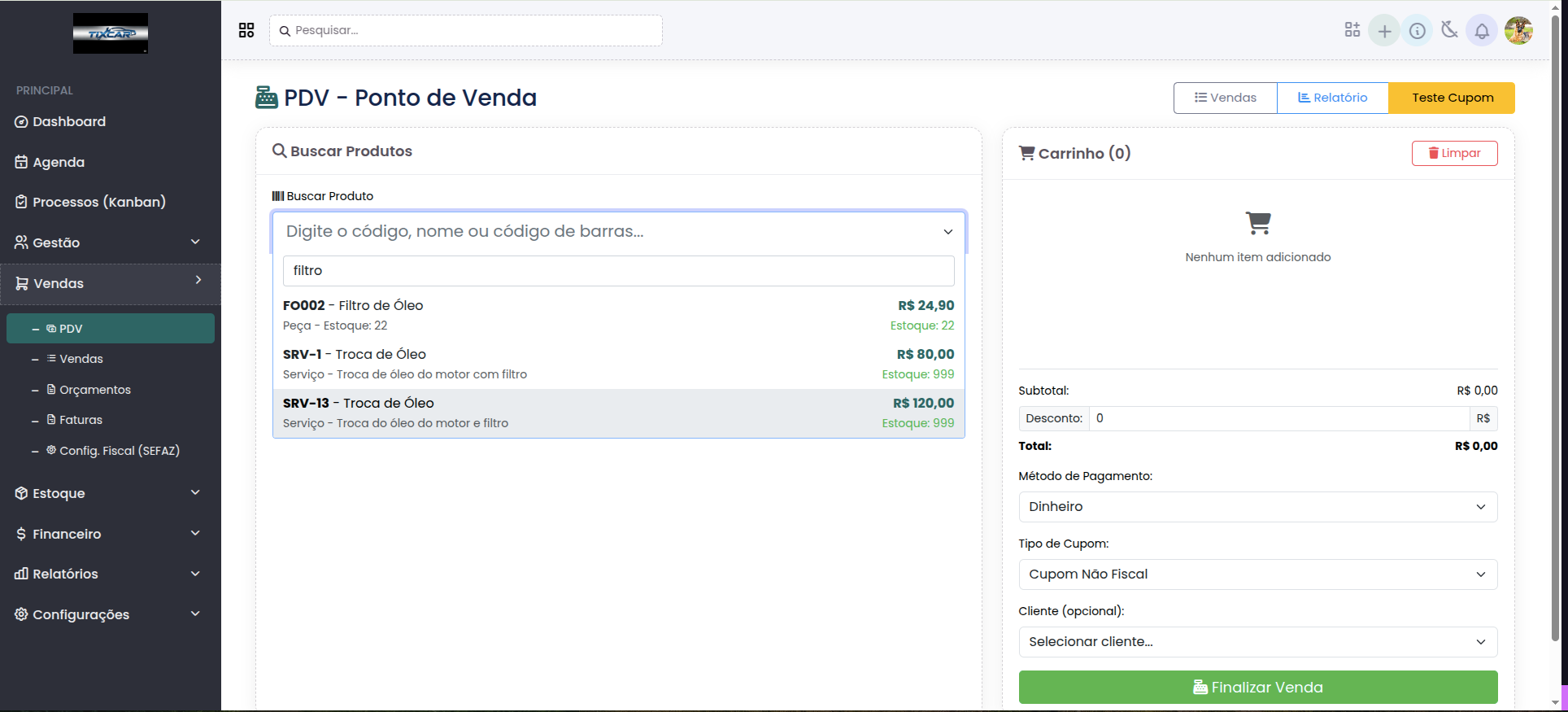Screen dimensions: 1568x712
Task: Click Limpar to clear the cart
Action: pyautogui.click(x=1455, y=153)
